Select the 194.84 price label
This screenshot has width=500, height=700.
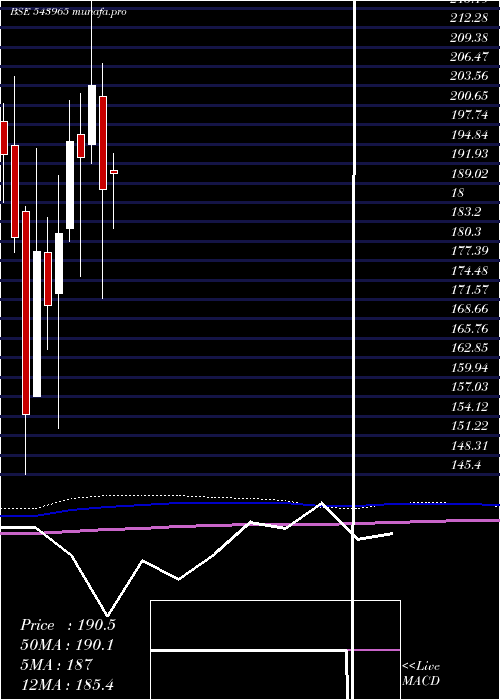click(469, 135)
